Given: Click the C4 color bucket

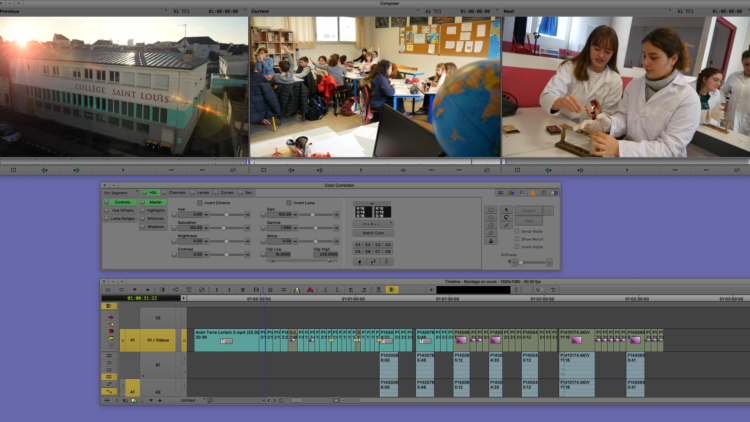Looking at the screenshot, I should point(388,244).
